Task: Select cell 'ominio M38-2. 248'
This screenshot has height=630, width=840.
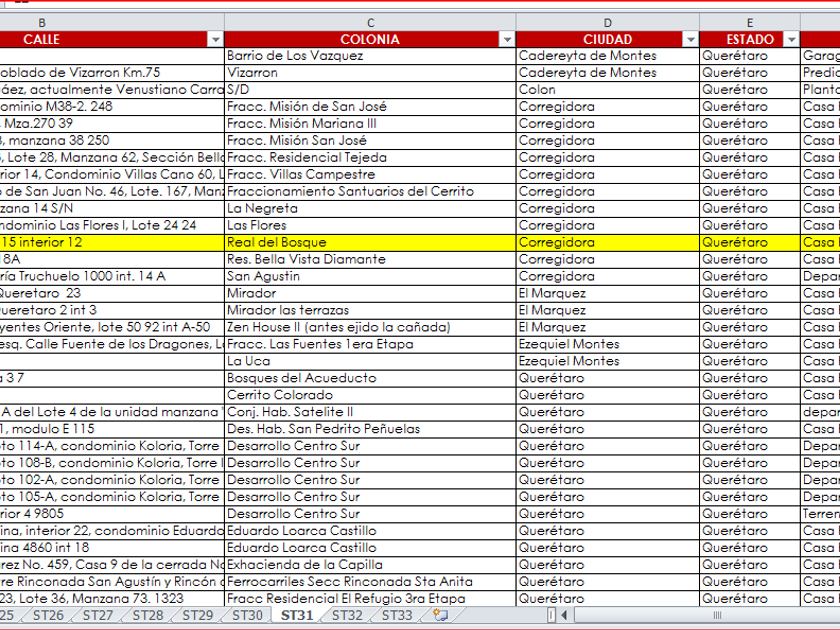Action: 111,107
